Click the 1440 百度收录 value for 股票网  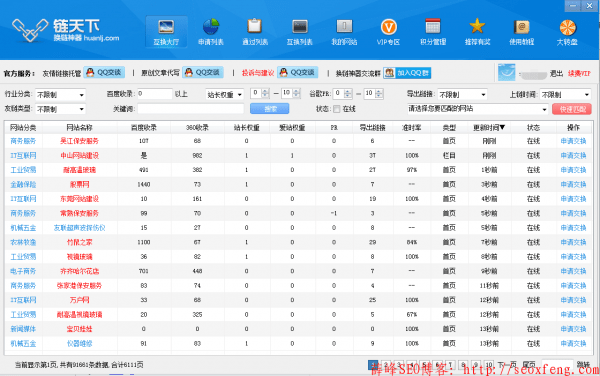coord(143,184)
